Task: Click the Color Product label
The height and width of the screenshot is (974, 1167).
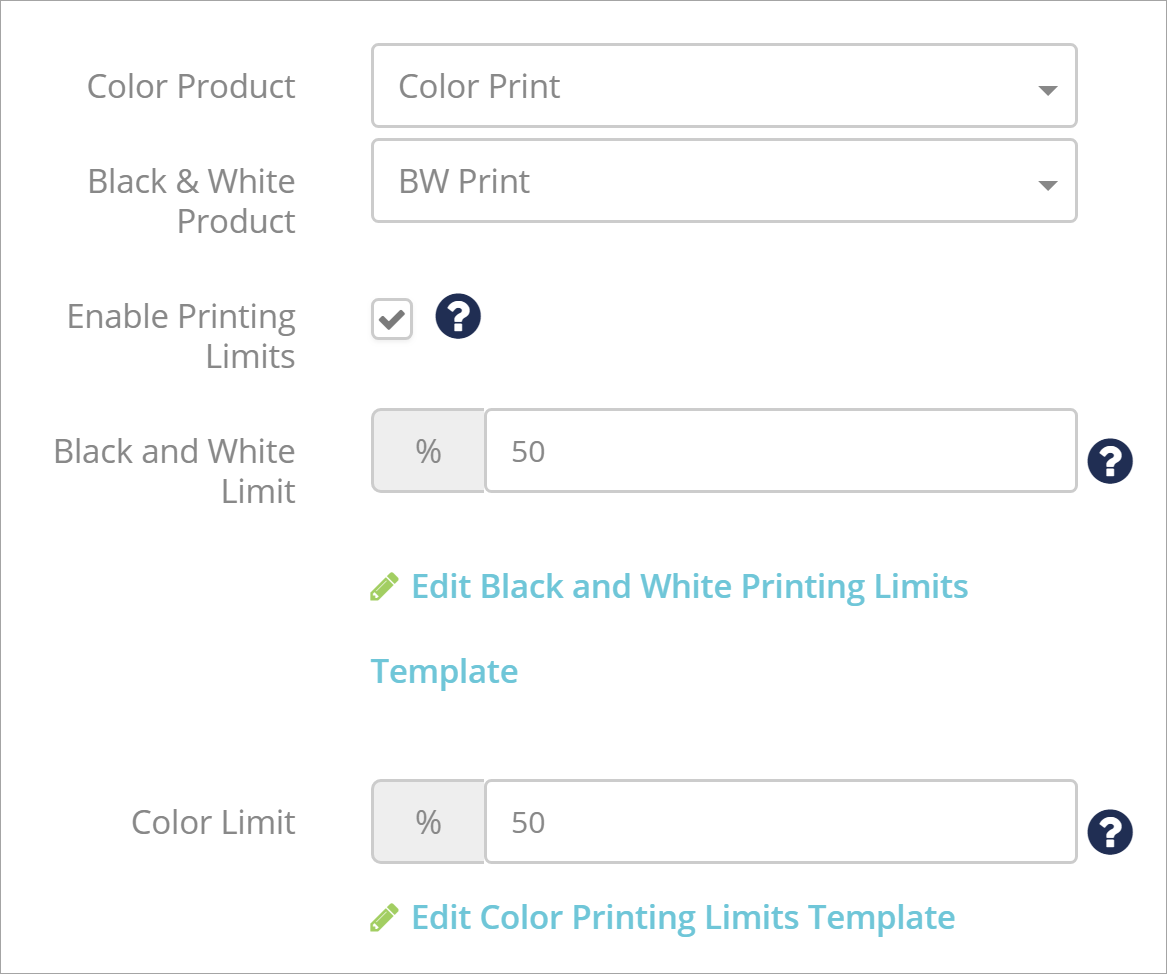Action: click(191, 86)
